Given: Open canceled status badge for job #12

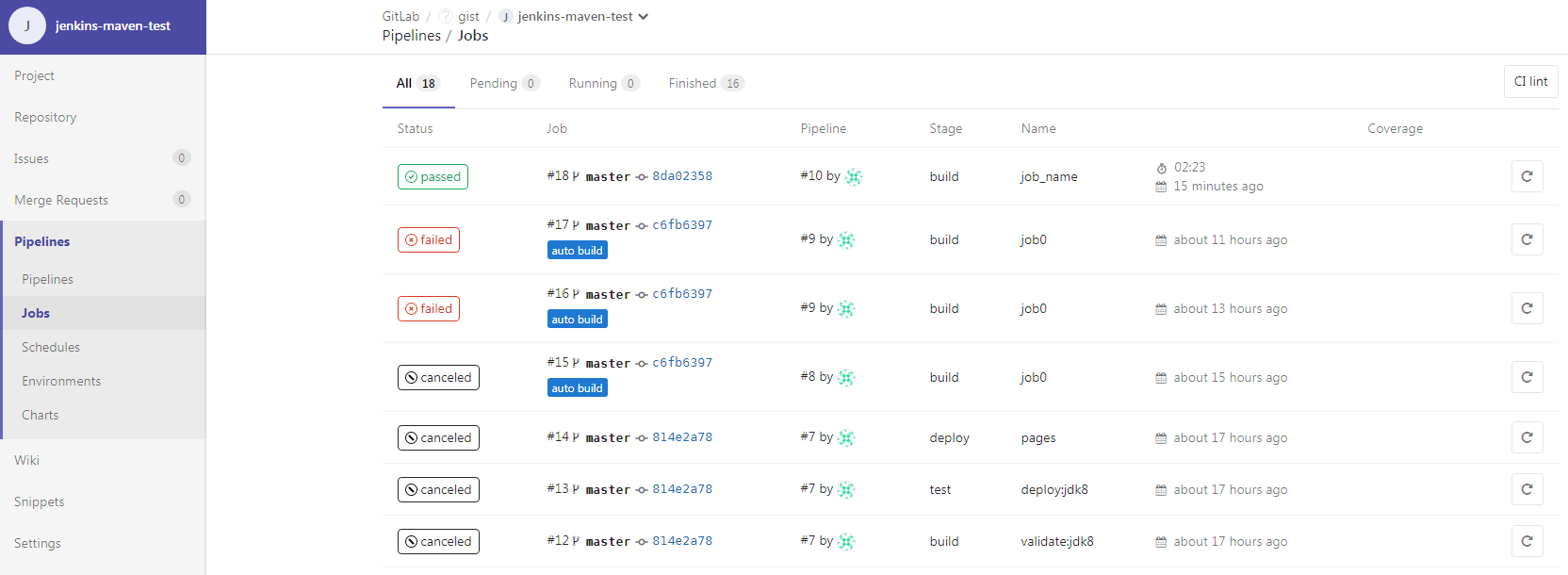Looking at the screenshot, I should point(438,541).
